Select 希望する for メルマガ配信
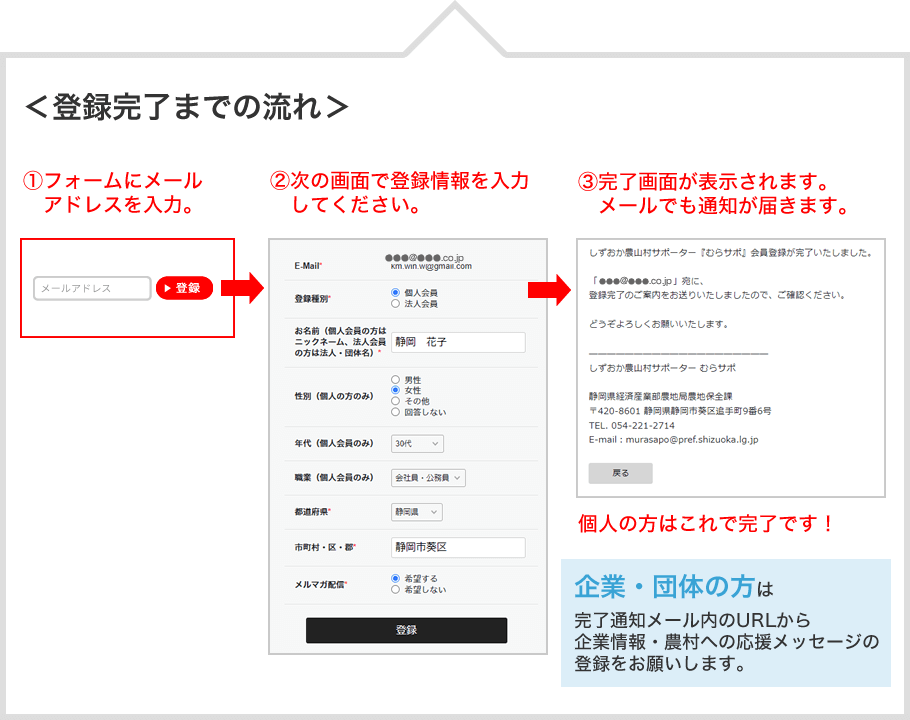910x720 pixels. (x=396, y=578)
